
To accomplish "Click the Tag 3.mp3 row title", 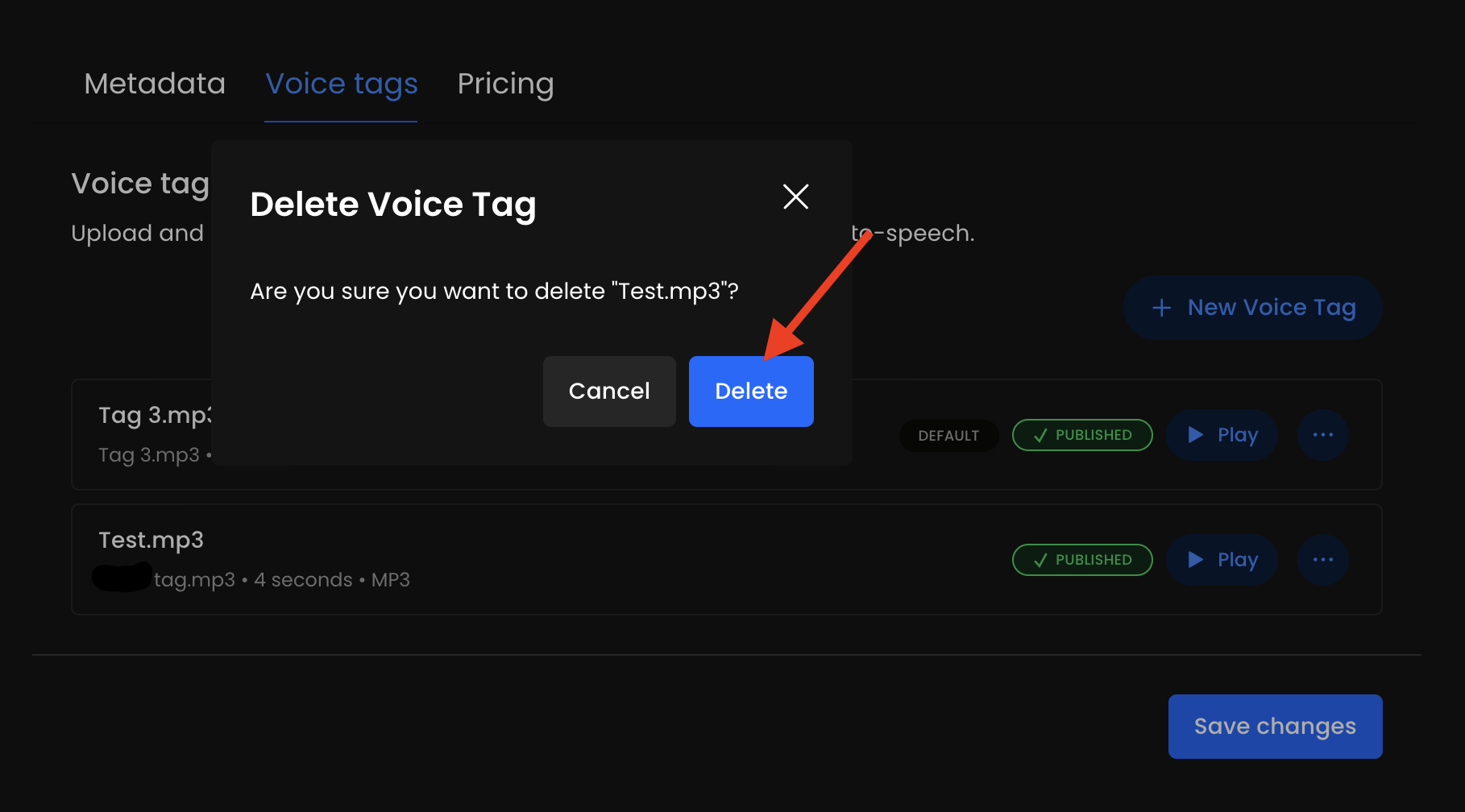I will [x=153, y=415].
